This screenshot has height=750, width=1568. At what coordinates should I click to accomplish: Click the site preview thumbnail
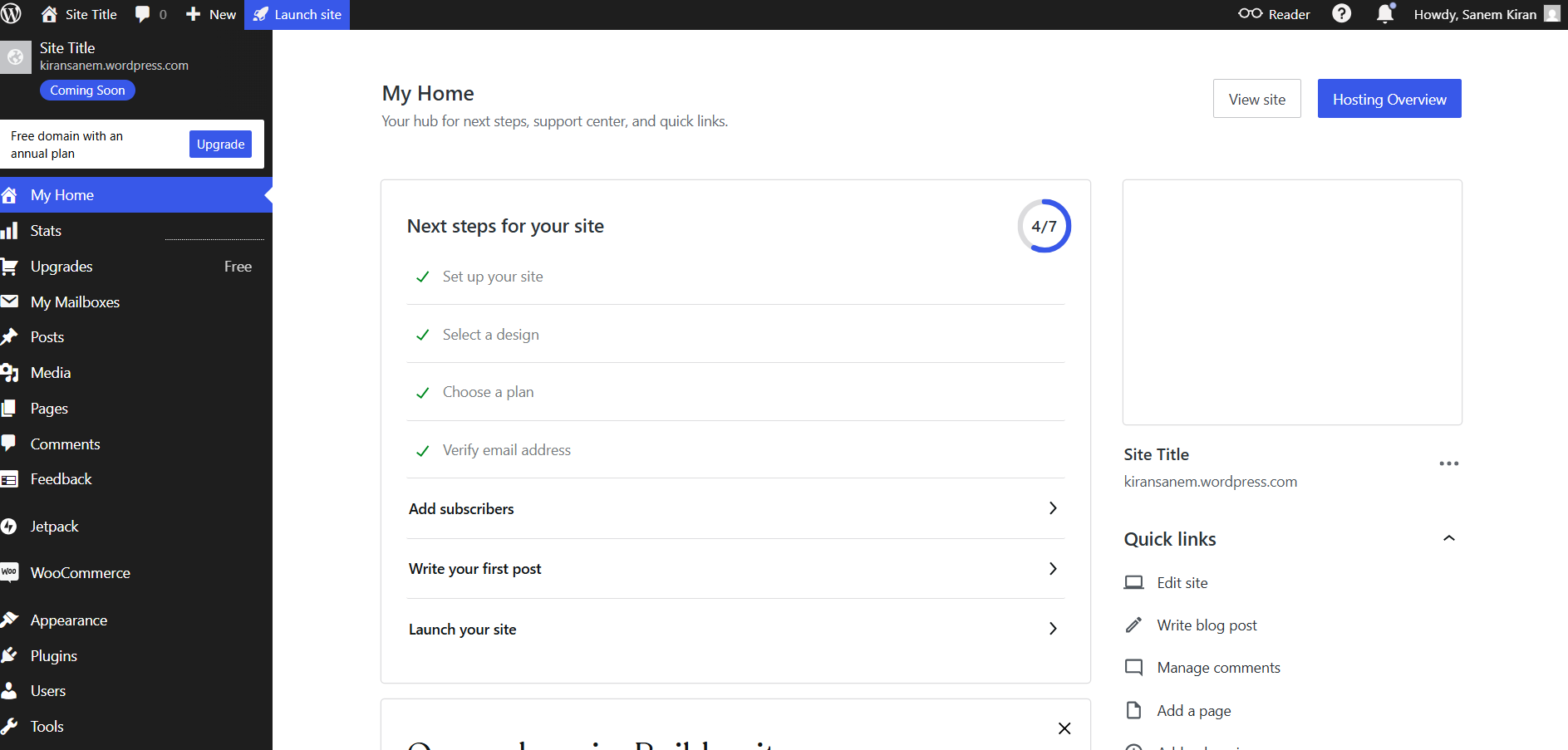tap(1292, 302)
